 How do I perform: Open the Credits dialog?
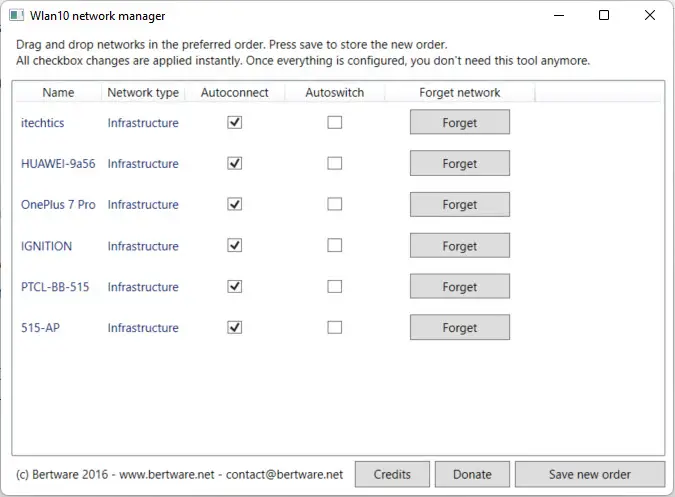(x=392, y=474)
